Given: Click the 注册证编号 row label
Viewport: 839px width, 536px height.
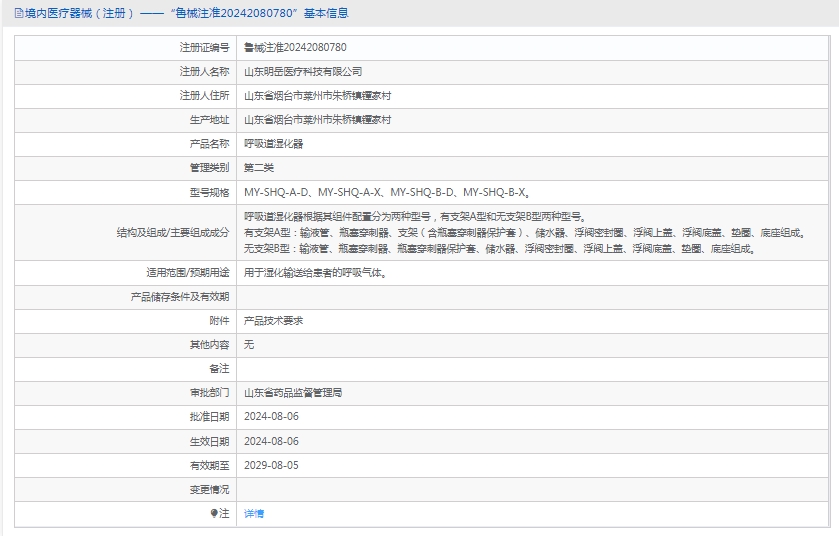Looking at the screenshot, I should click(204, 47).
